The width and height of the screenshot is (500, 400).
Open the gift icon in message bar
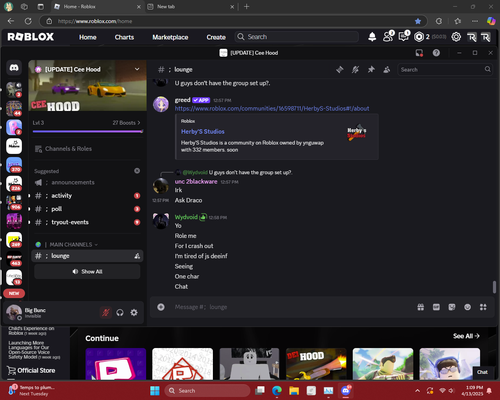pos(421,307)
